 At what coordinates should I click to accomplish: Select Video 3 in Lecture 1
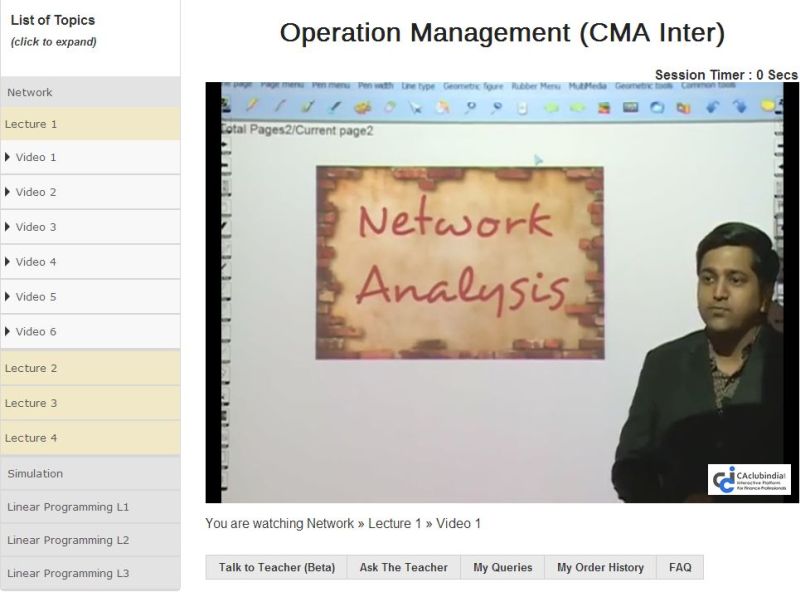coord(36,227)
